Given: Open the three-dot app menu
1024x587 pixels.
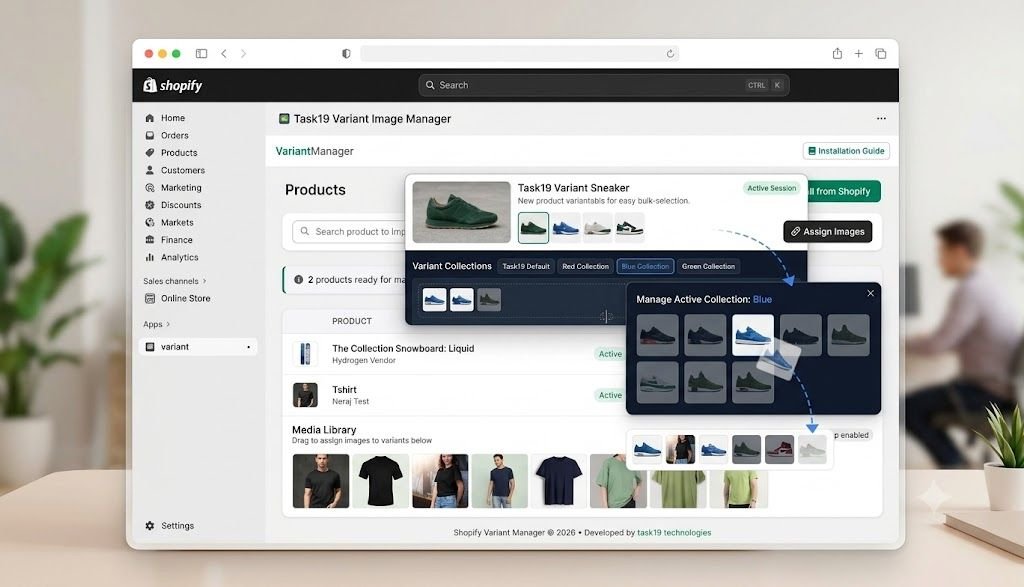Looking at the screenshot, I should [881, 118].
